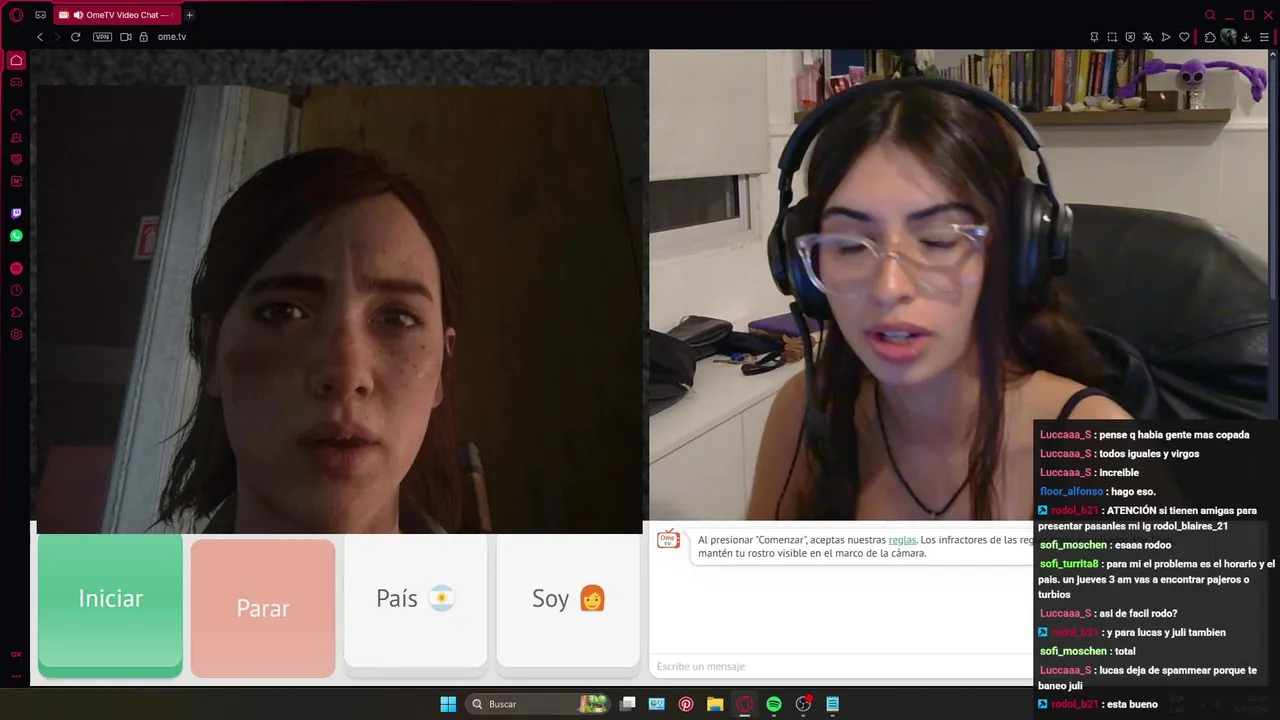The width and height of the screenshot is (1280, 720).
Task: Toggle the VPN badge in the address bar
Action: 102,37
